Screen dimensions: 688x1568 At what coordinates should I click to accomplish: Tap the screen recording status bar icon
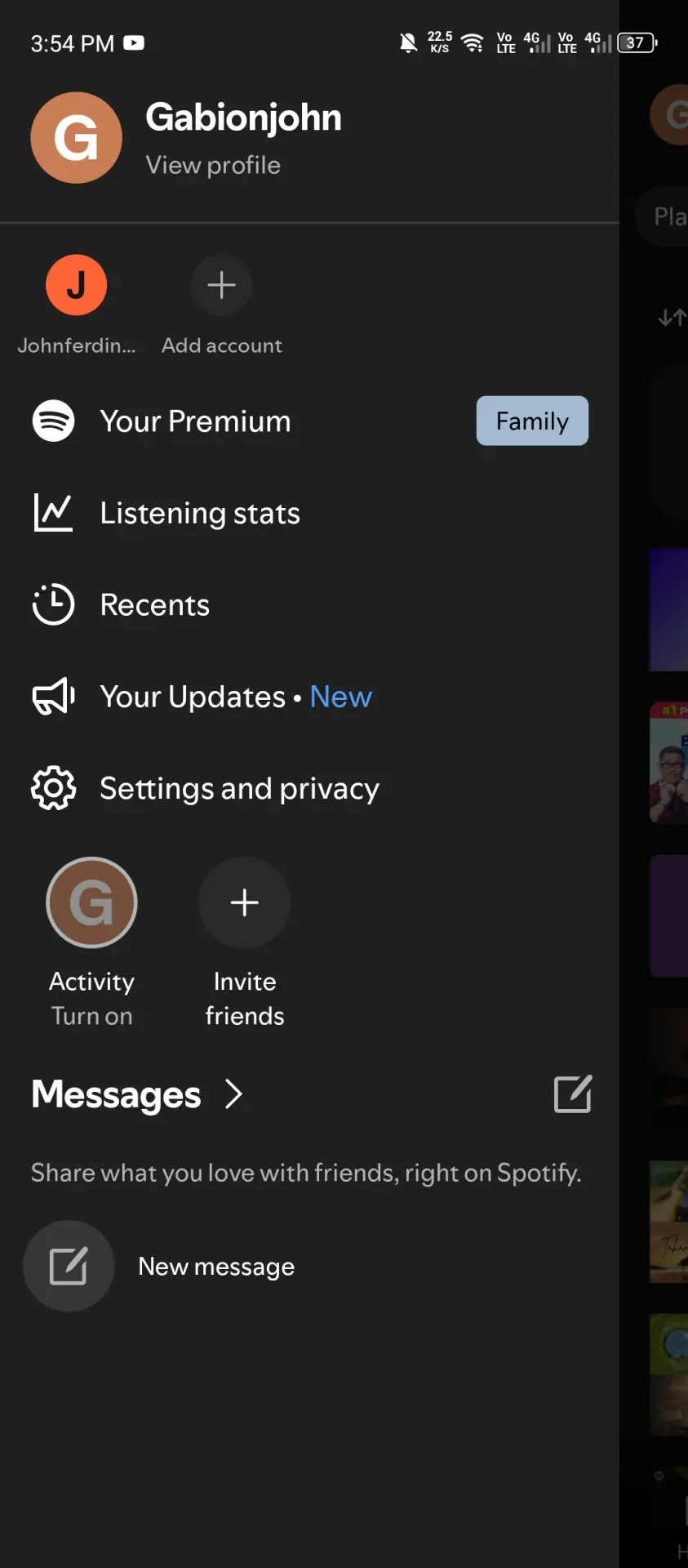coord(134,42)
